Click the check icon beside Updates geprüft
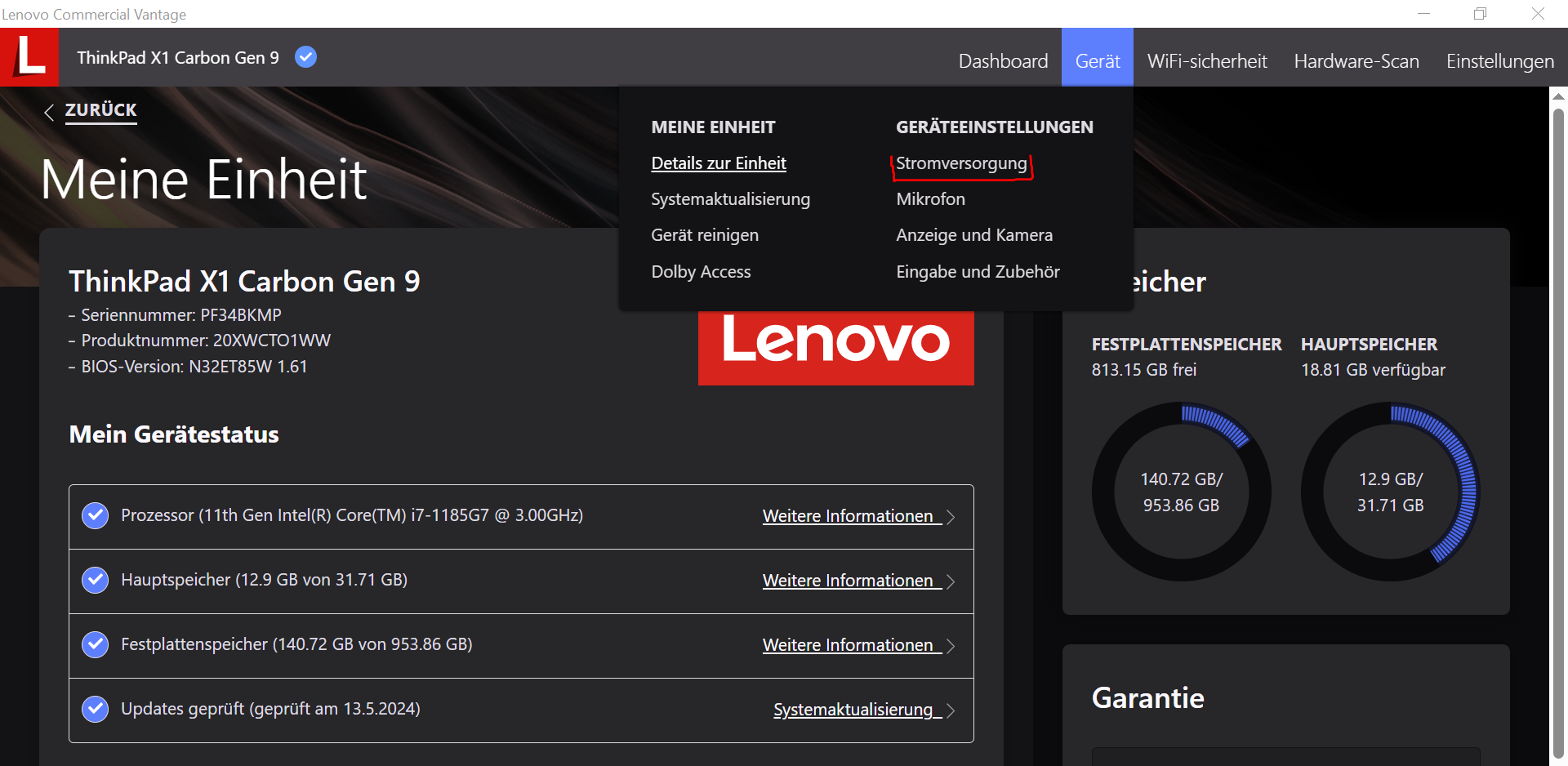 95,709
